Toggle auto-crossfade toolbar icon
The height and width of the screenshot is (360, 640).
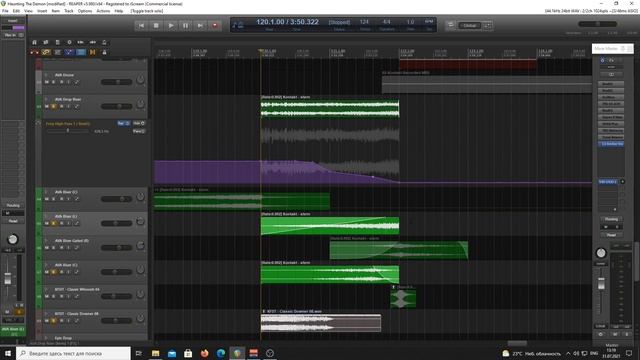[34, 52]
